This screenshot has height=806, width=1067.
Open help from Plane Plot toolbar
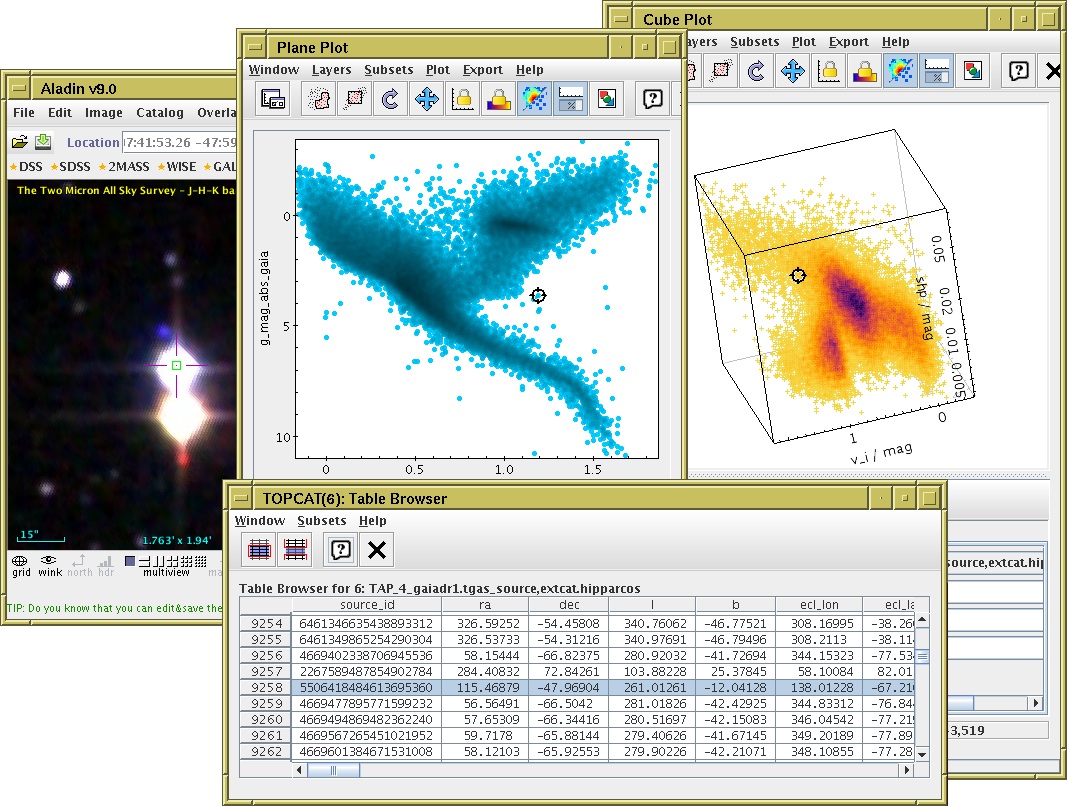[653, 99]
